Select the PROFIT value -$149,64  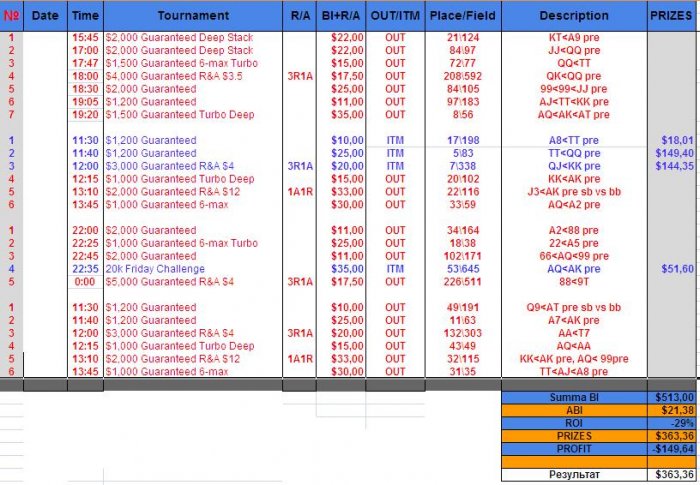pos(671,449)
